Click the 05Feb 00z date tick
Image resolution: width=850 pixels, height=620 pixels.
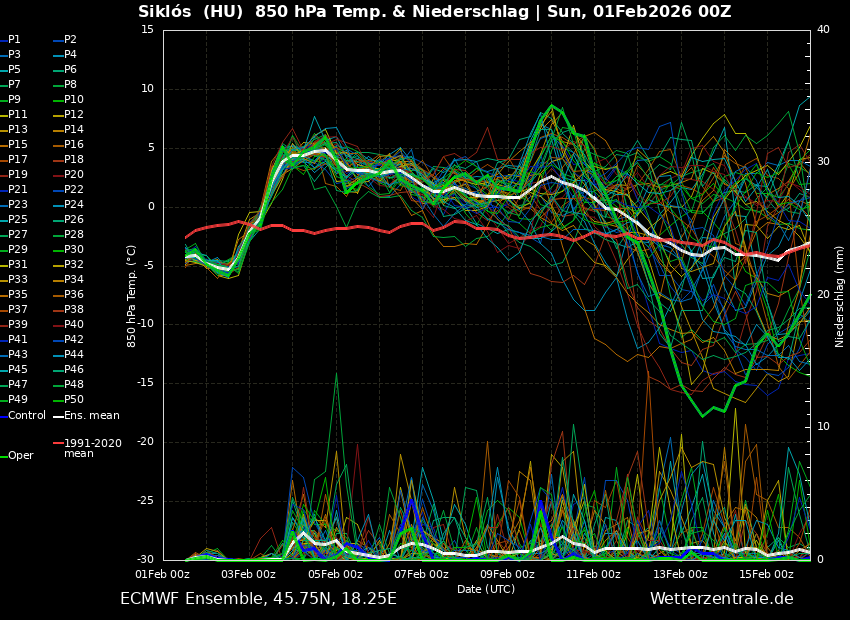click(x=335, y=574)
